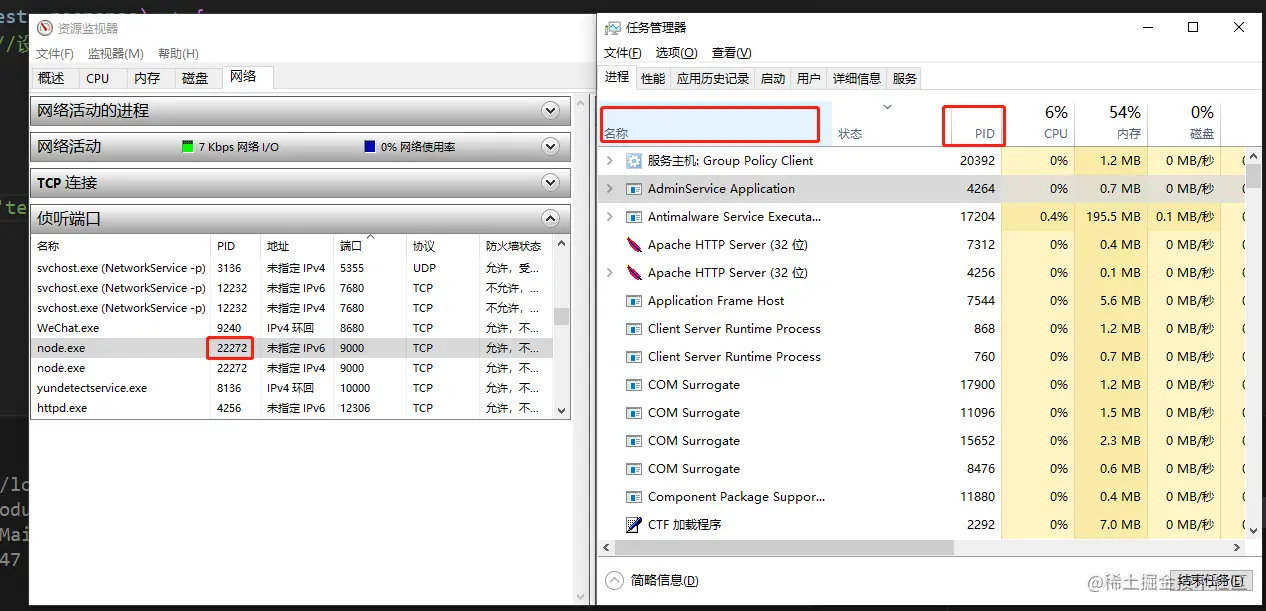Switch to the 概述 tab
Image resolution: width=1266 pixels, height=611 pixels.
(x=51, y=78)
